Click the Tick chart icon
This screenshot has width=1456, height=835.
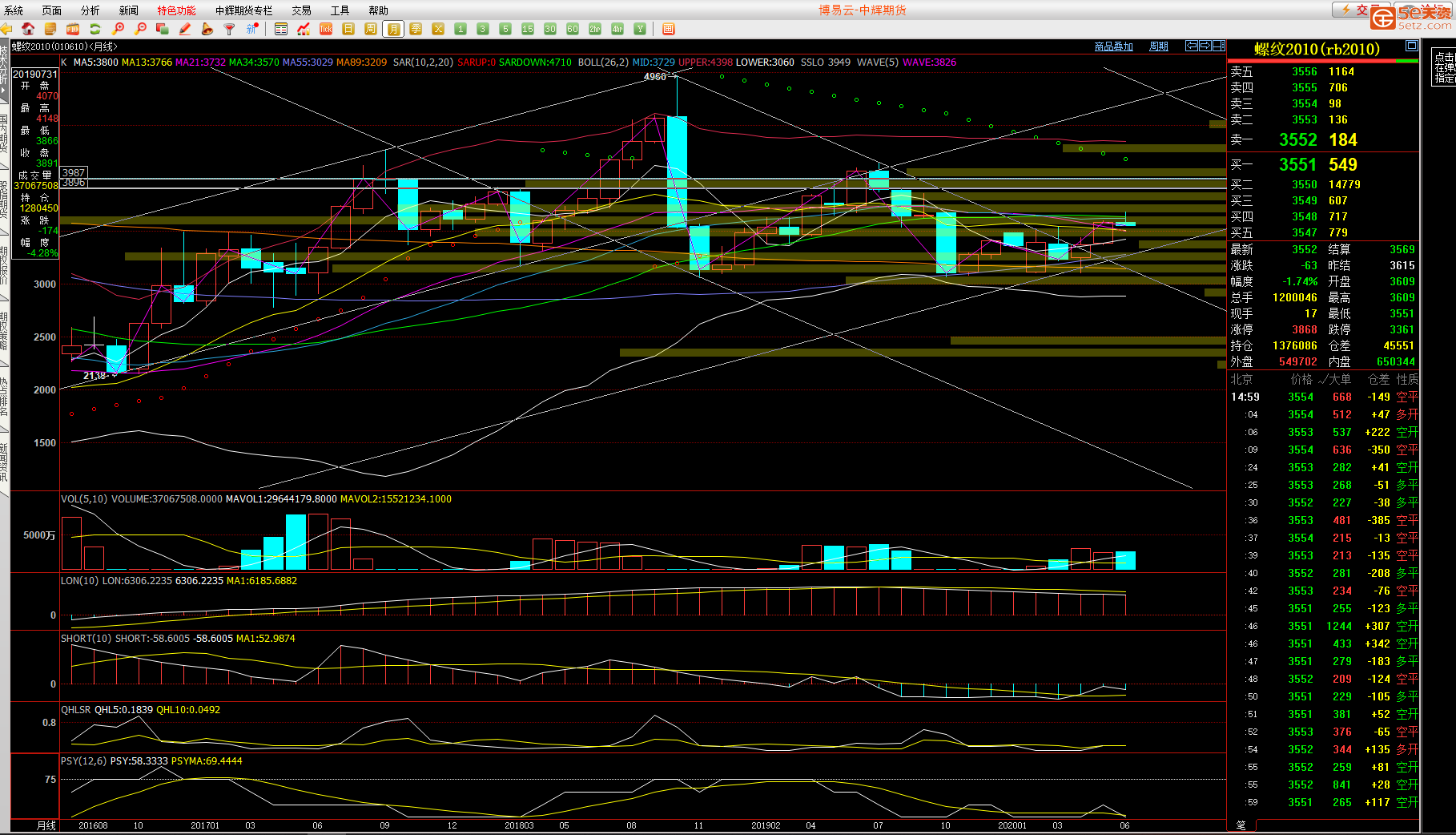tap(326, 29)
